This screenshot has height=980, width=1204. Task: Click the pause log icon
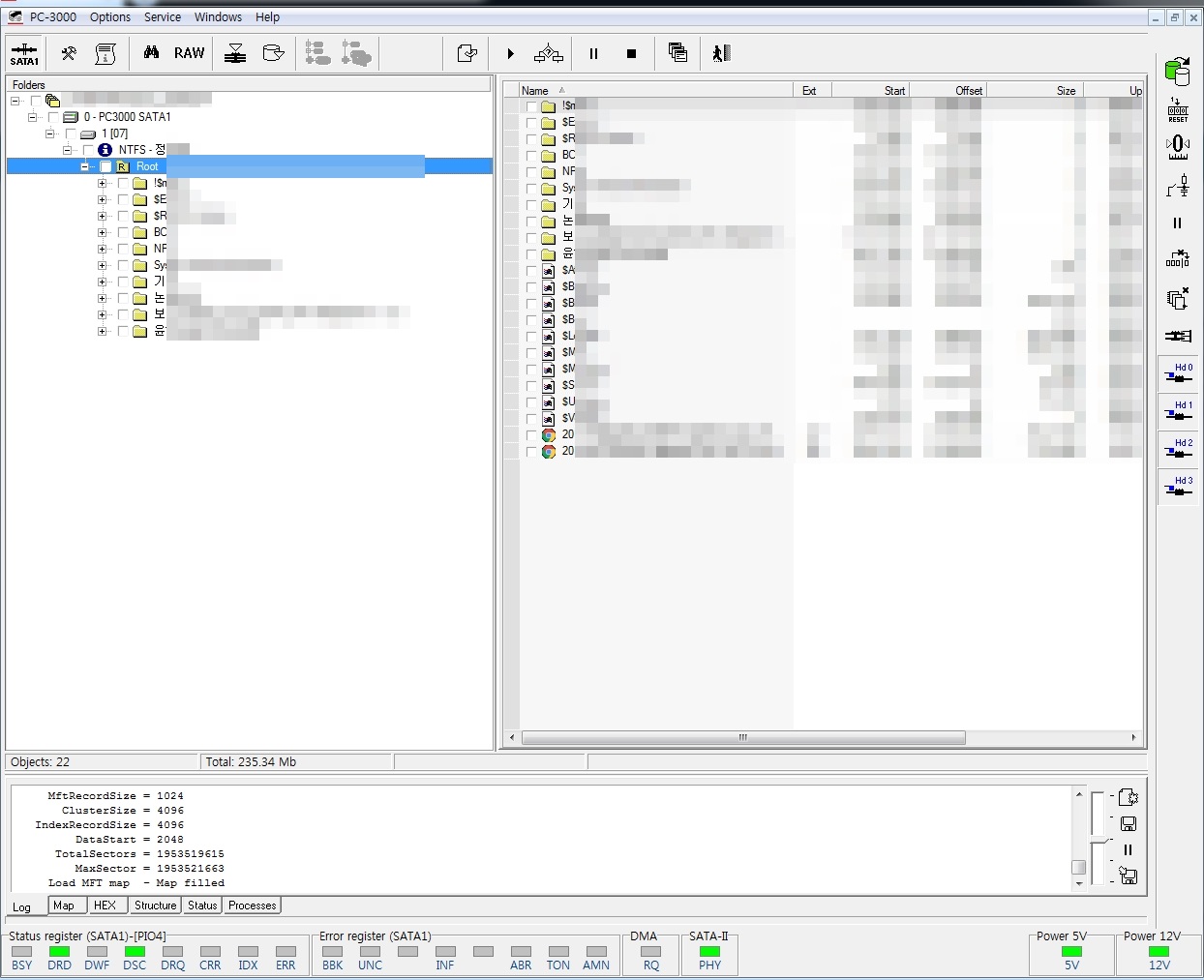(x=1128, y=849)
